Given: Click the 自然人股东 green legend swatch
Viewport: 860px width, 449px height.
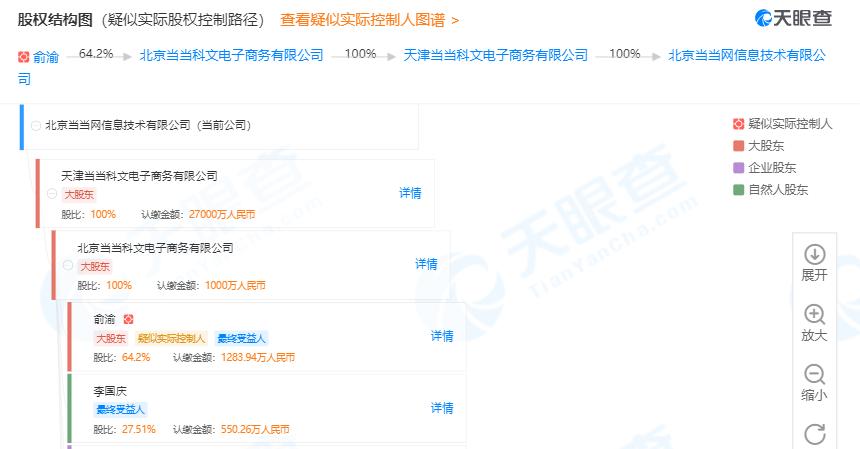Looking at the screenshot, I should point(739,190).
